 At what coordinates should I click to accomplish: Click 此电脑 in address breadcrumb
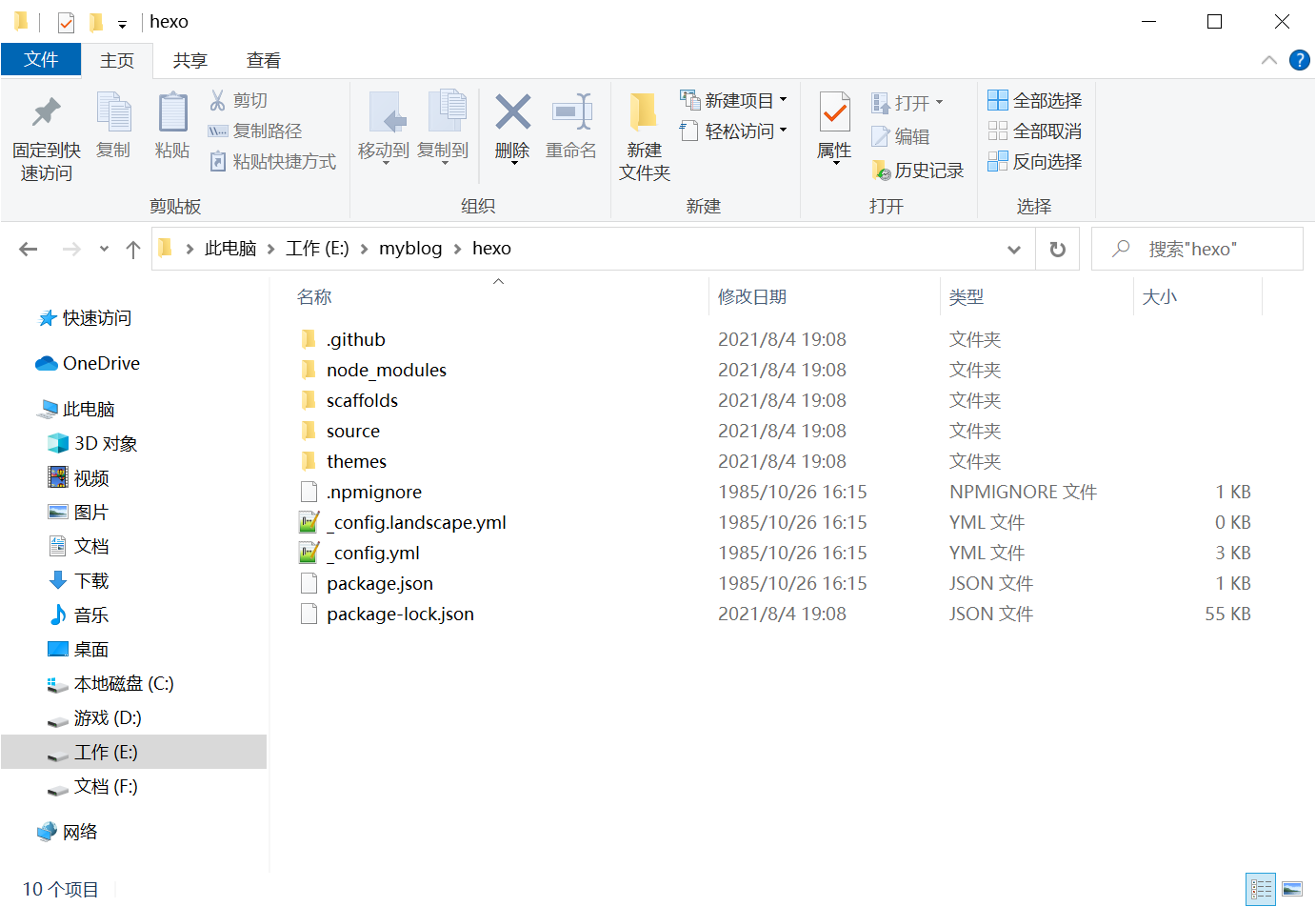[x=230, y=248]
